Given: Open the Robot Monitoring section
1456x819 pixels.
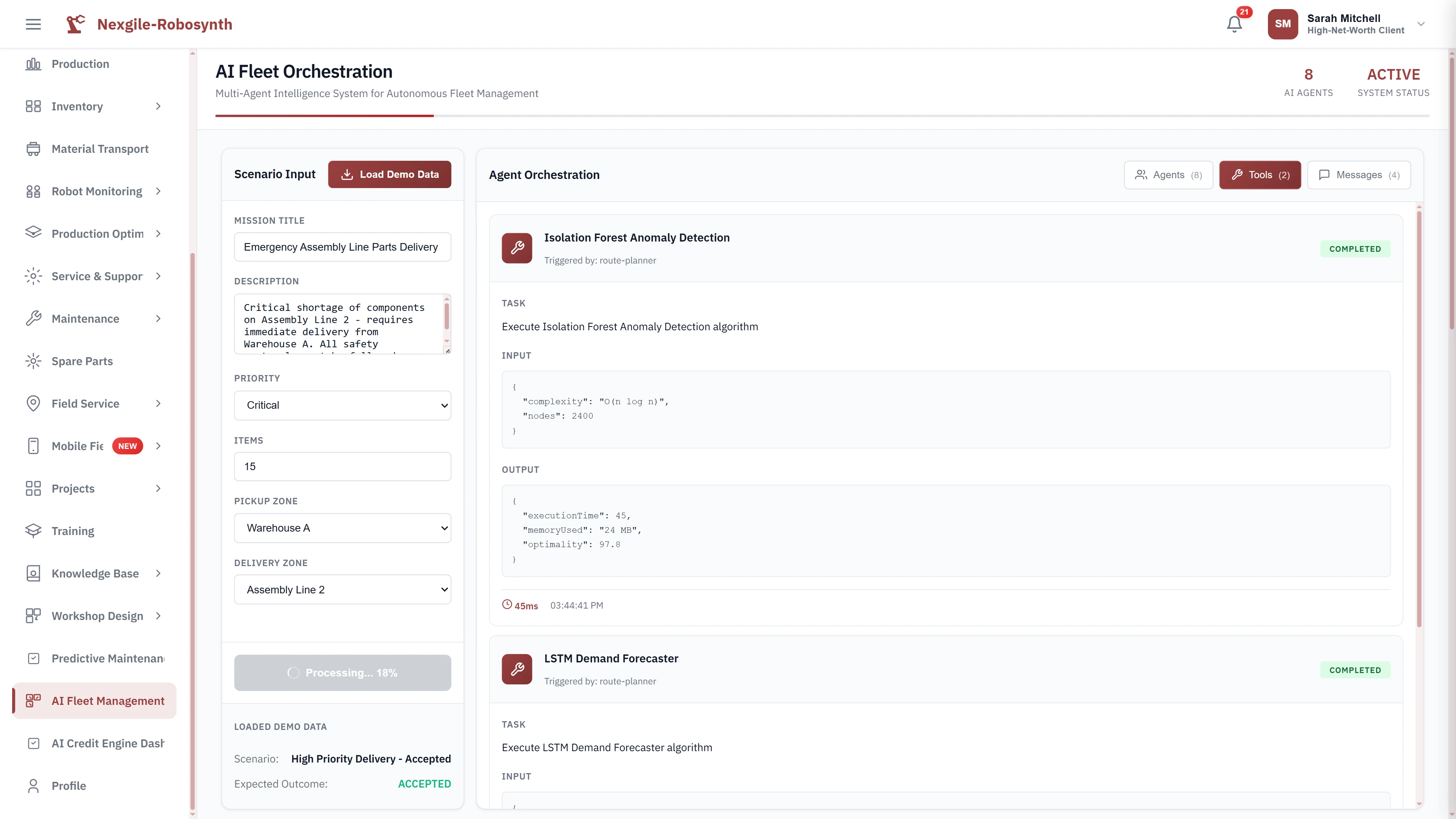Looking at the screenshot, I should [x=33, y=191].
